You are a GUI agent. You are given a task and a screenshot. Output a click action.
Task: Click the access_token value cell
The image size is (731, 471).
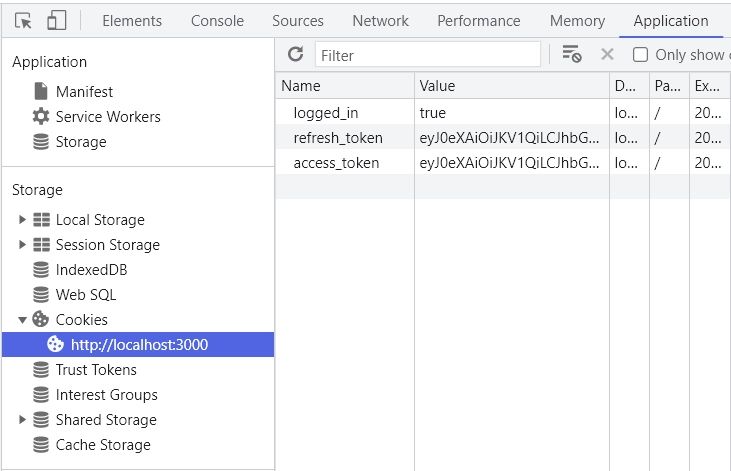point(512,163)
